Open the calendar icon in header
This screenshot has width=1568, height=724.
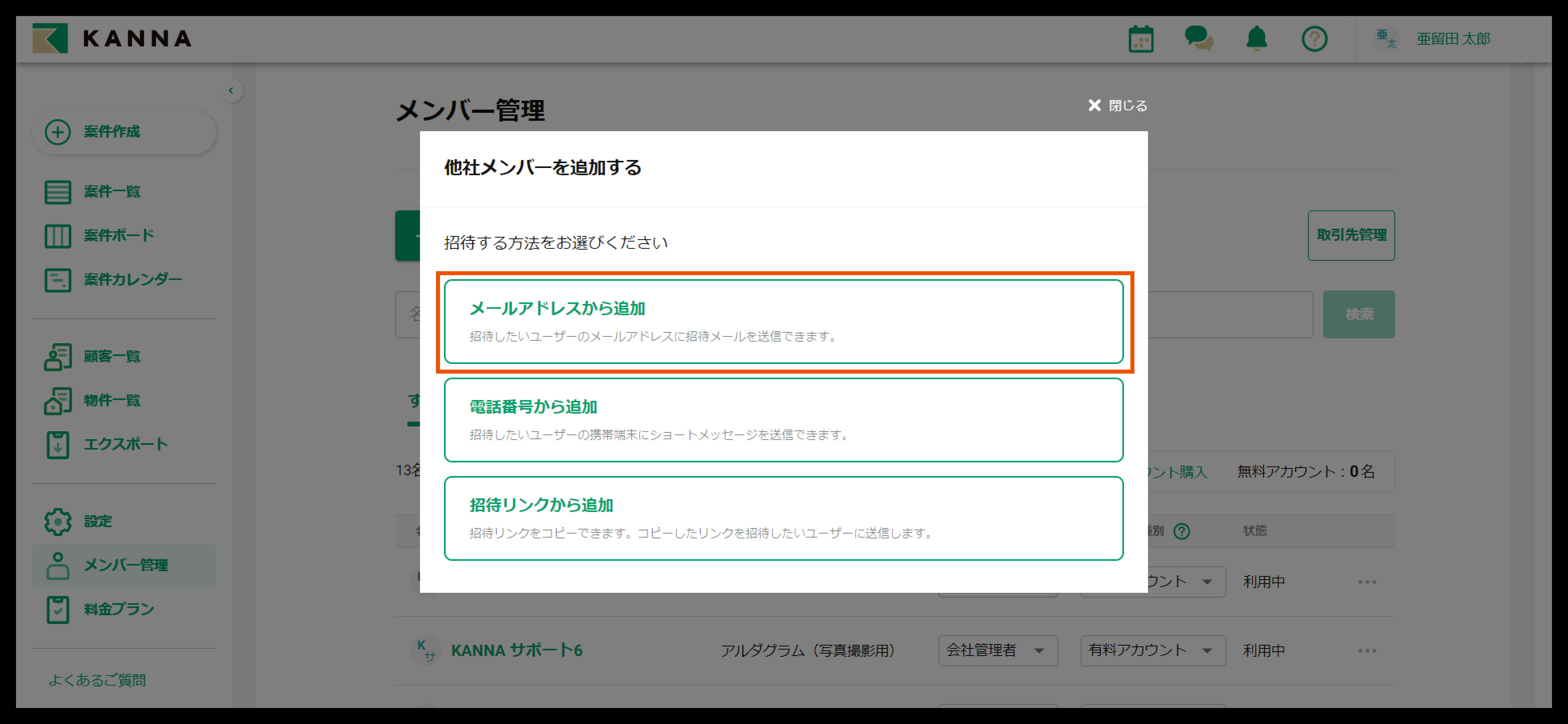[1141, 40]
